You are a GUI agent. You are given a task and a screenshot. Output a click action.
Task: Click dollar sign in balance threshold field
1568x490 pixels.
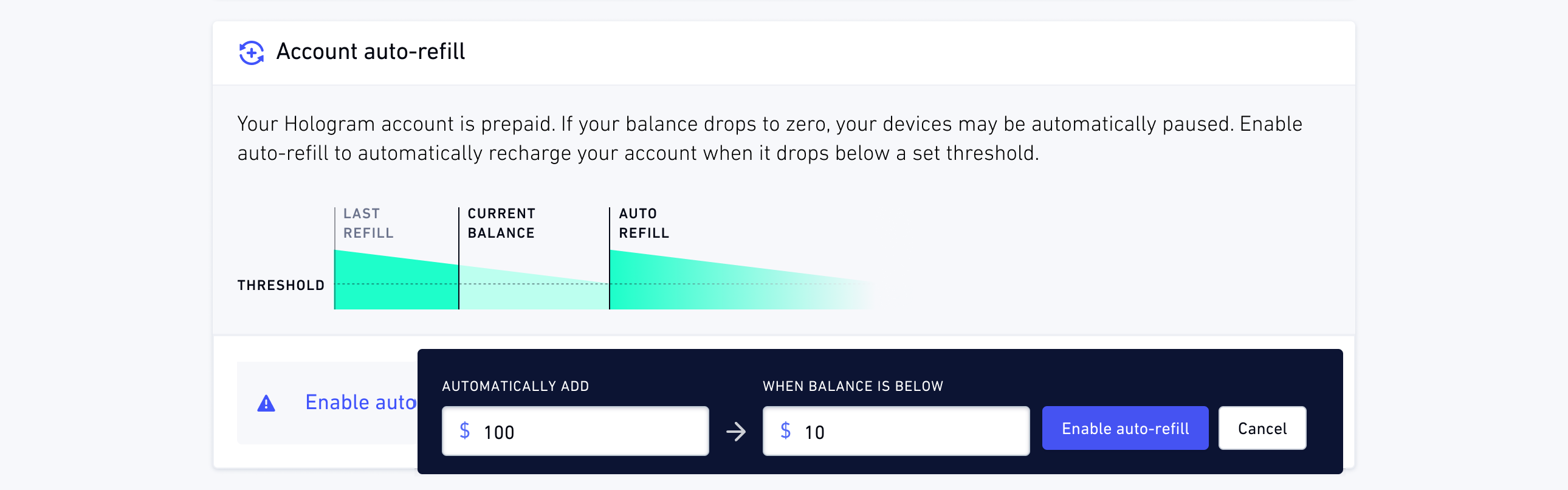(785, 430)
